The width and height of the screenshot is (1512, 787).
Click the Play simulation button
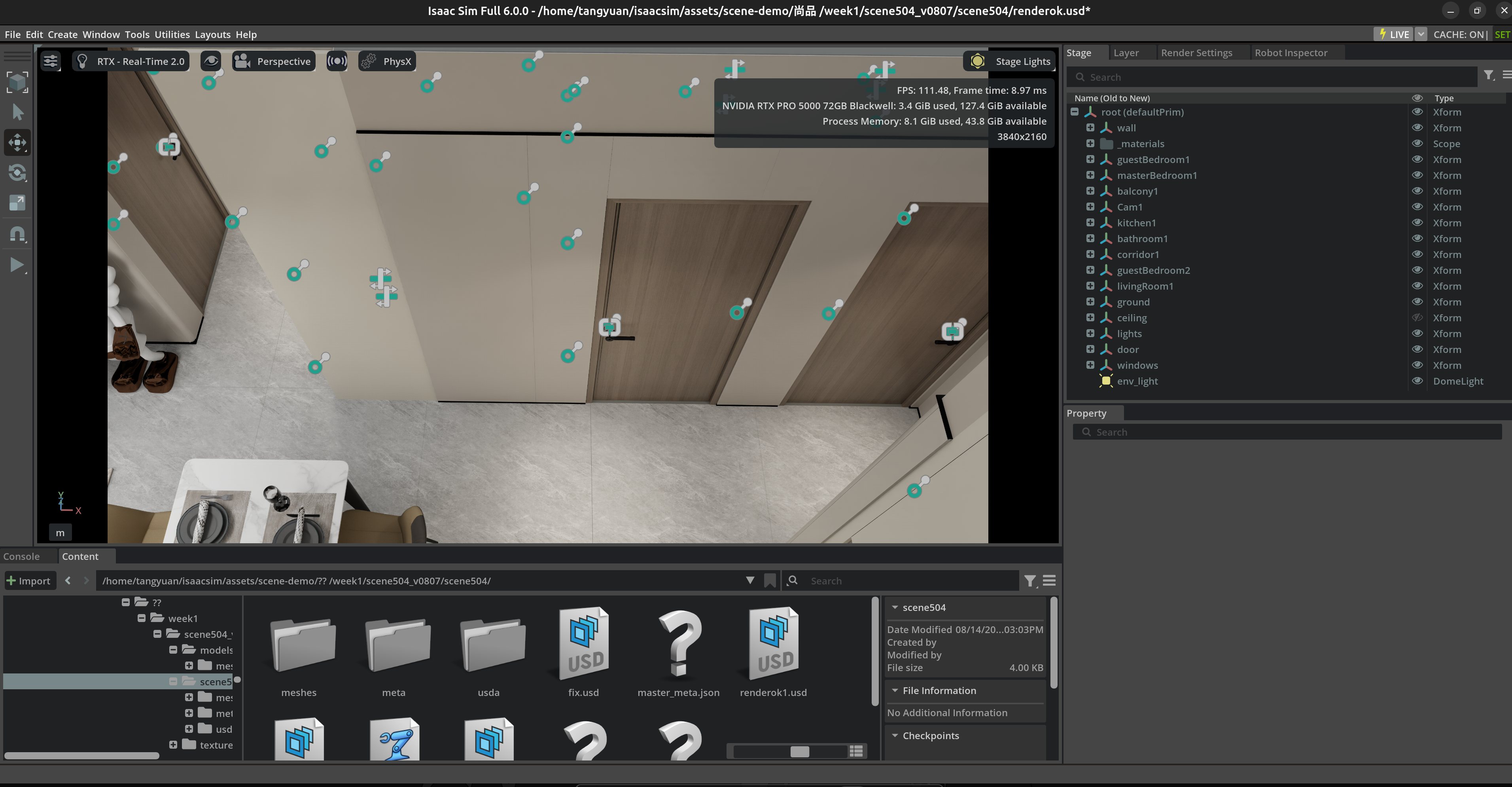[17, 265]
